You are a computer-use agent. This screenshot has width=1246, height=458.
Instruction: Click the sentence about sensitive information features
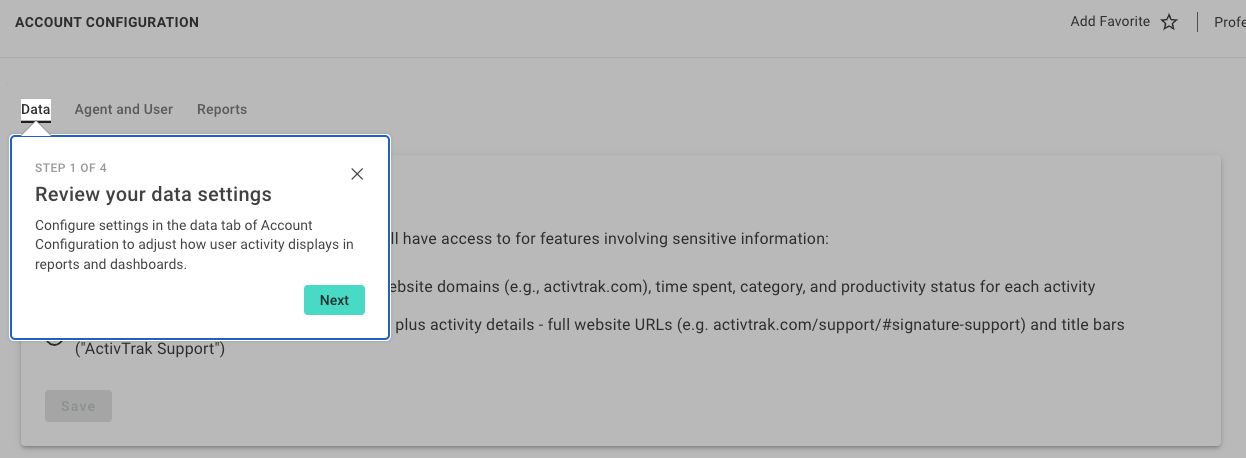[x=609, y=240]
